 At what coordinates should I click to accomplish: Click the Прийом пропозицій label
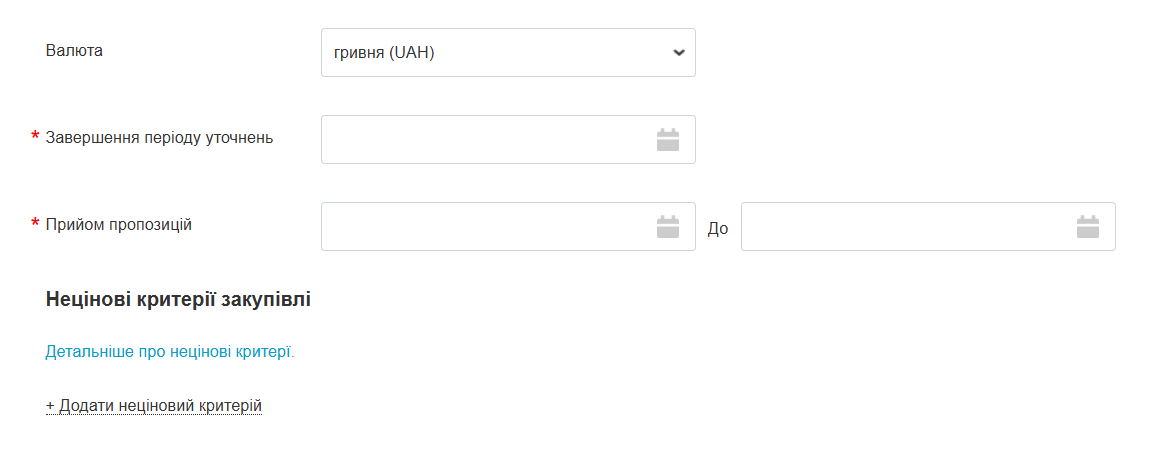tap(118, 224)
